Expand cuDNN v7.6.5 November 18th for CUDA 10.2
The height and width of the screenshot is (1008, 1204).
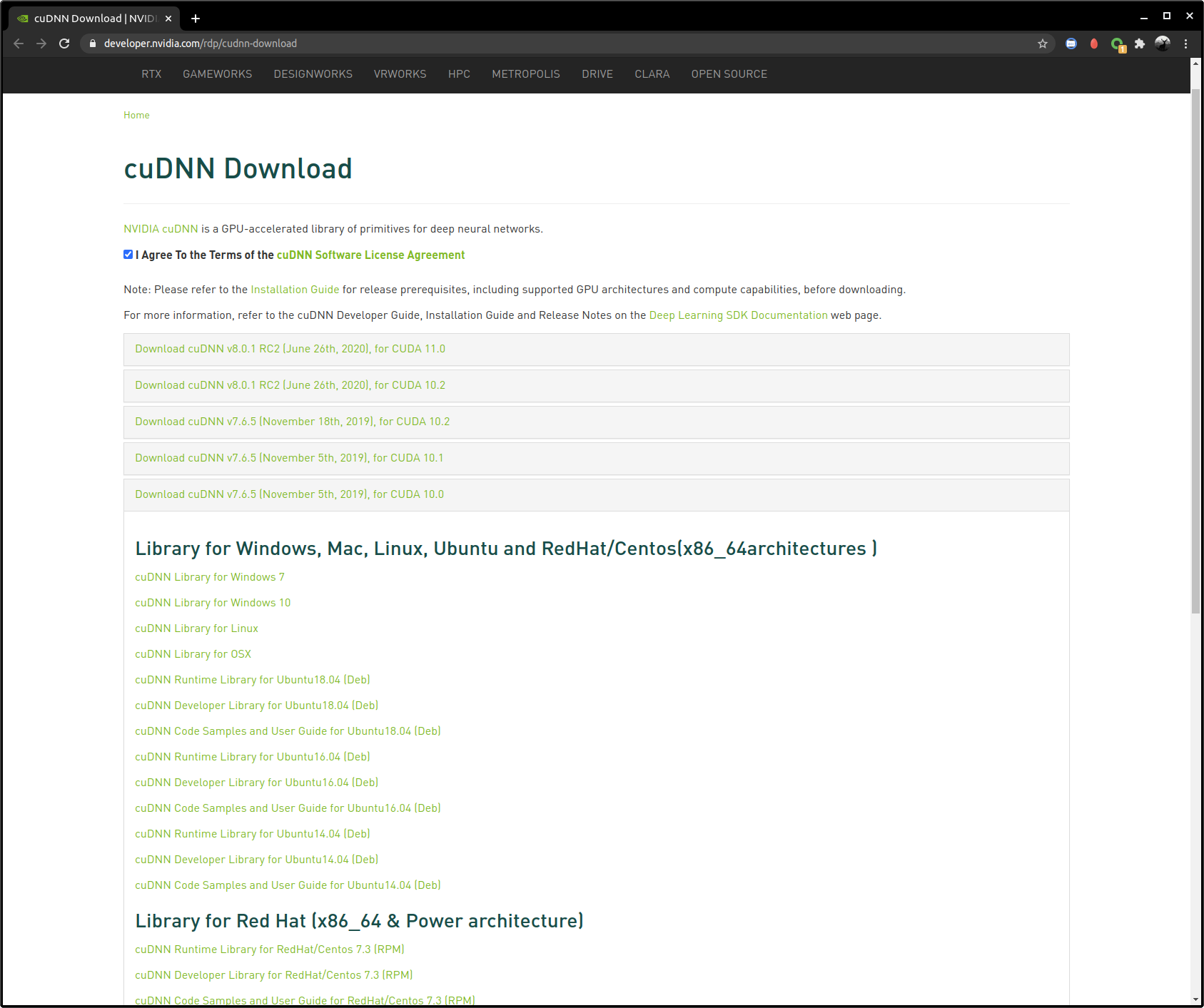point(596,422)
